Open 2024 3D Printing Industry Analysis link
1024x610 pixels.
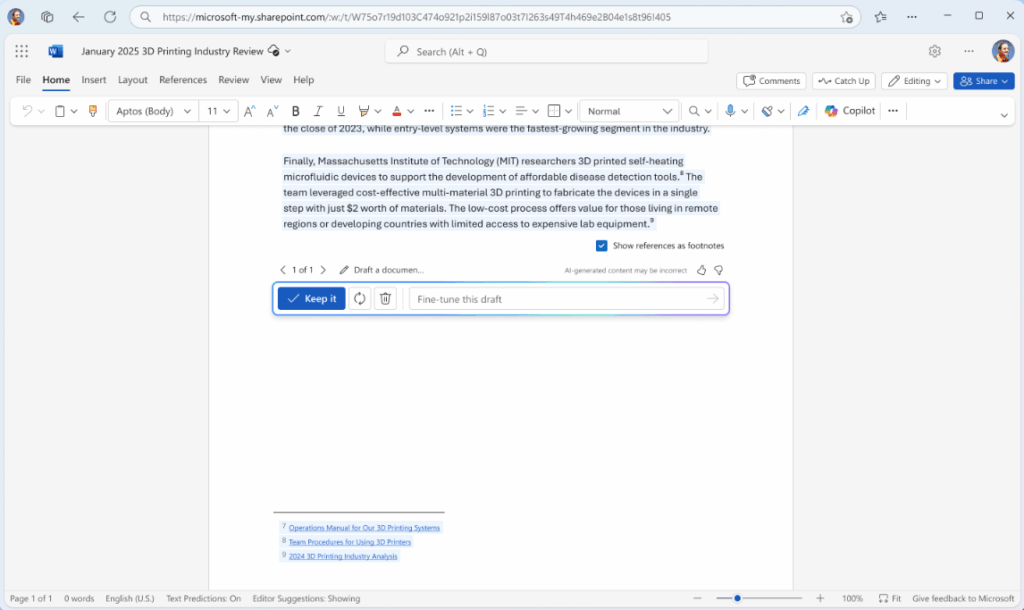[x=343, y=556]
